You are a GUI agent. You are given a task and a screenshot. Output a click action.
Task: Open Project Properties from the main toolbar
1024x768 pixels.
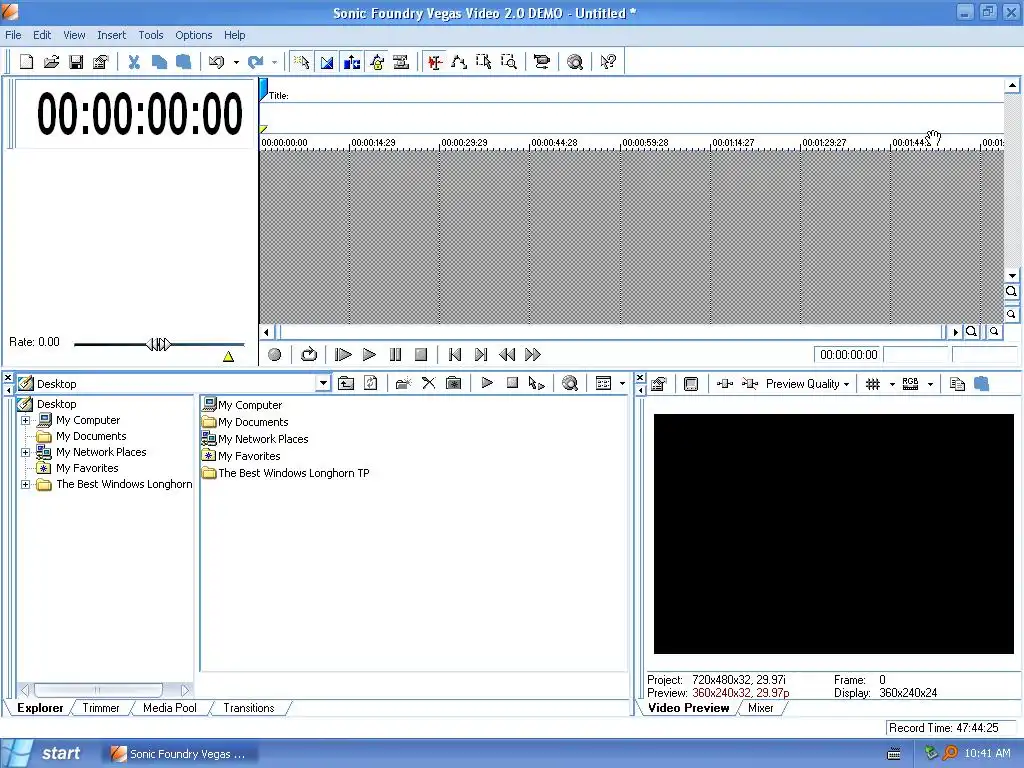click(101, 62)
